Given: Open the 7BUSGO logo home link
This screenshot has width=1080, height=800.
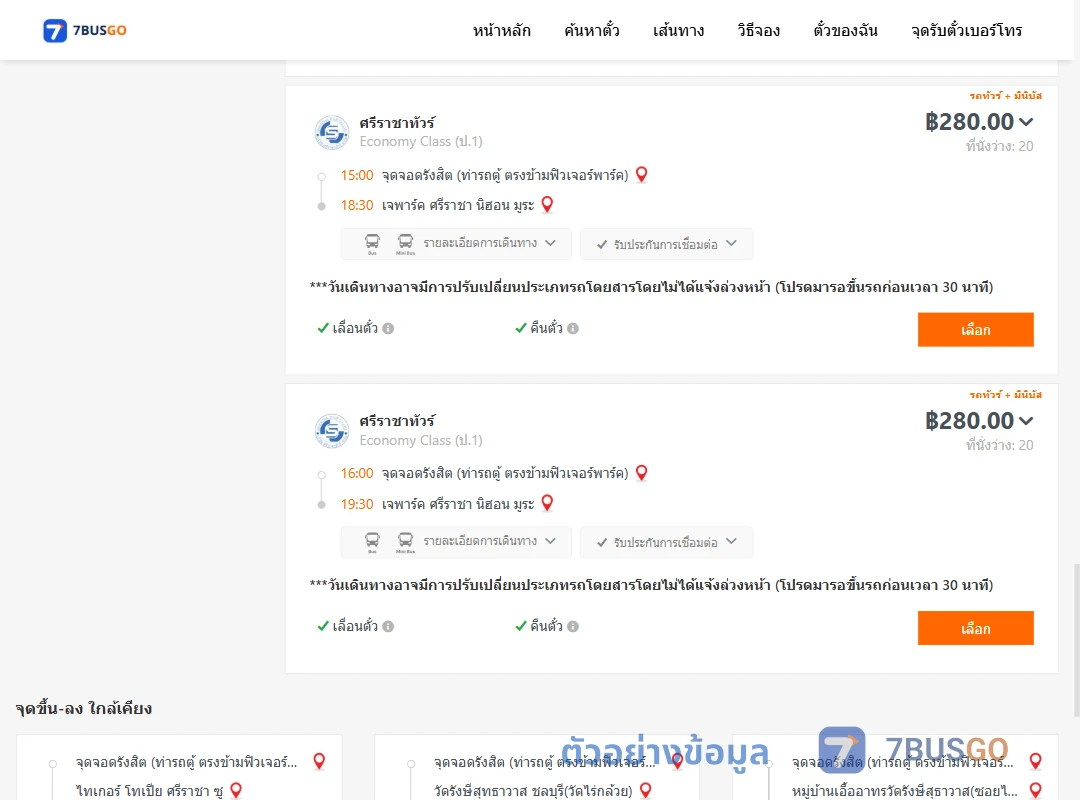Looking at the screenshot, I should coord(85,30).
